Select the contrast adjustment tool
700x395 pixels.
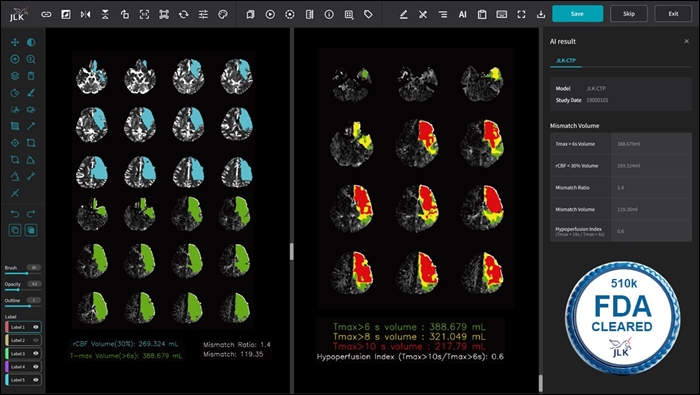tap(31, 42)
